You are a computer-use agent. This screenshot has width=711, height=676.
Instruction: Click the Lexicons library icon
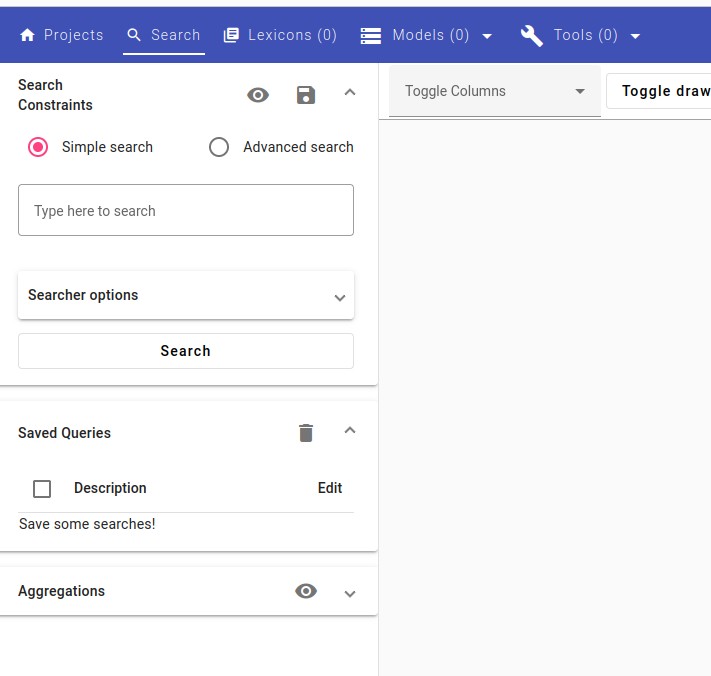point(231,36)
